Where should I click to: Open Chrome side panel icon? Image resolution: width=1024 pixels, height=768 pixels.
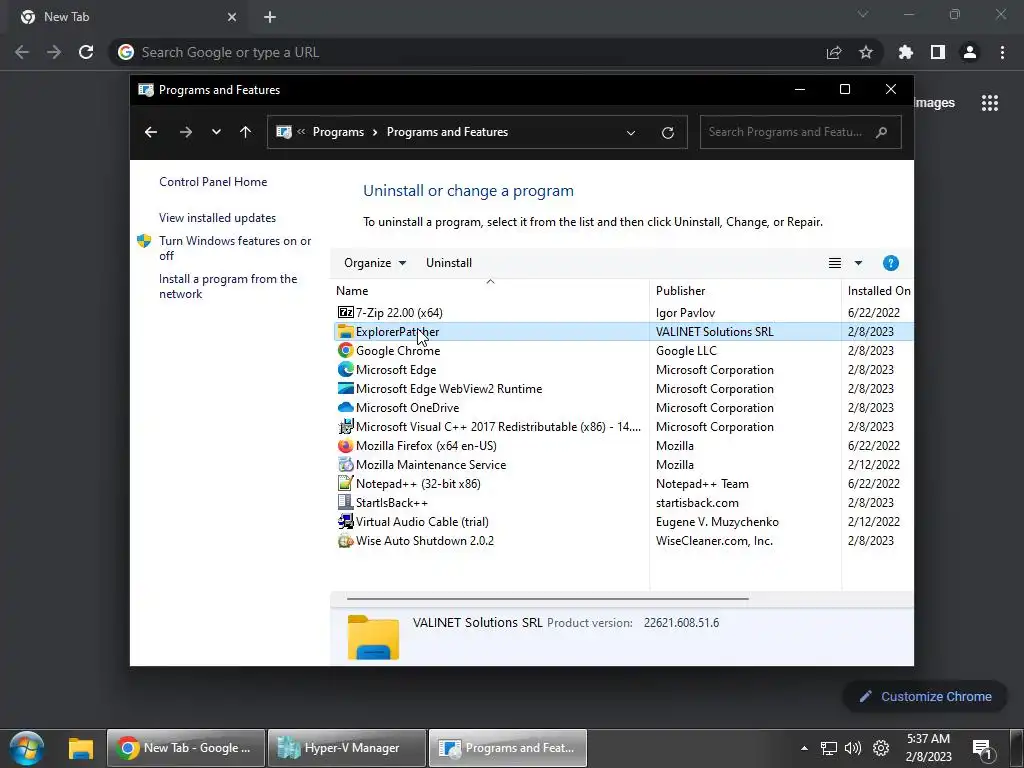click(x=938, y=52)
